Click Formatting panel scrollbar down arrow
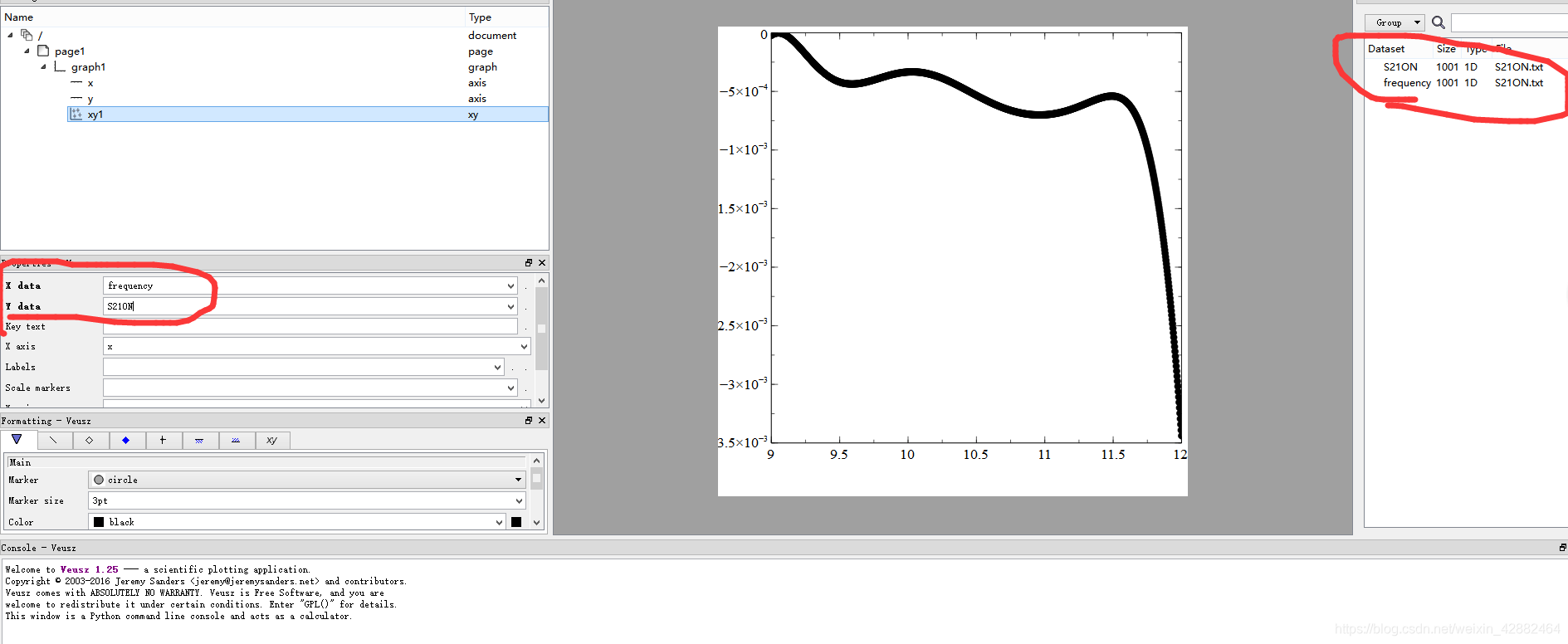1568x644 pixels. point(536,523)
